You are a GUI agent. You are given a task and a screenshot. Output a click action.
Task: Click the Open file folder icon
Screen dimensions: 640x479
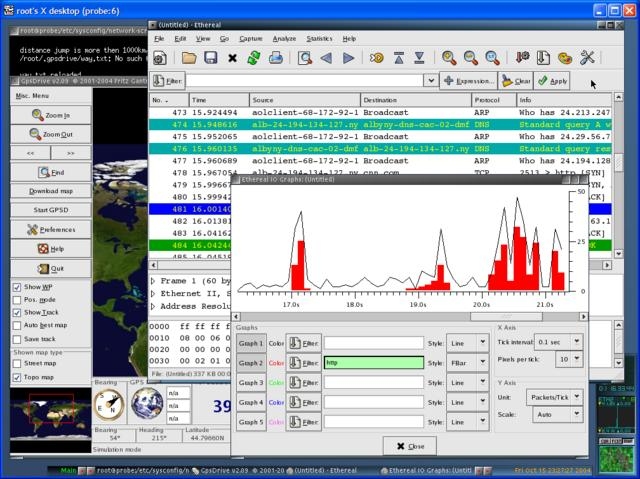click(188, 58)
